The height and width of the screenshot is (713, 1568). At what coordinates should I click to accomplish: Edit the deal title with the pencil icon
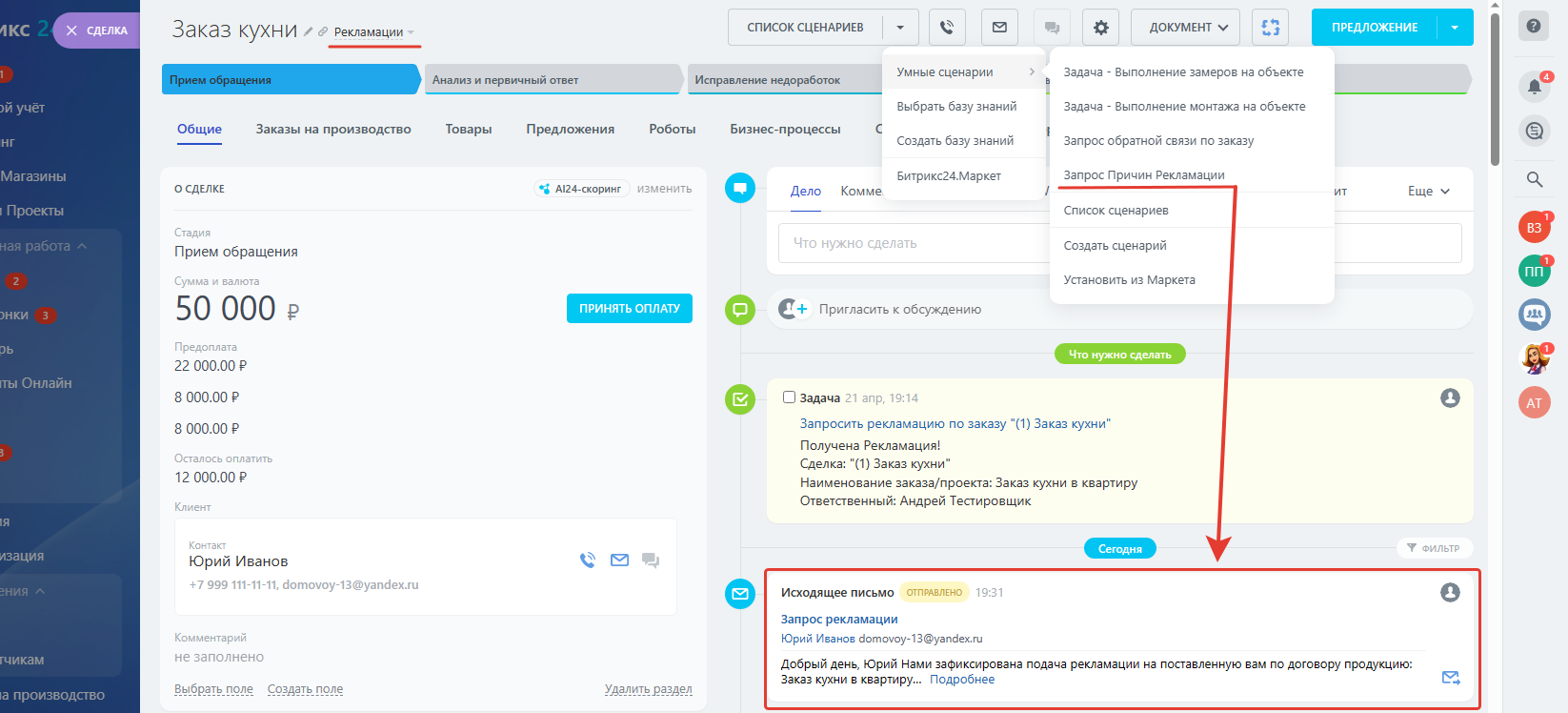(x=308, y=31)
